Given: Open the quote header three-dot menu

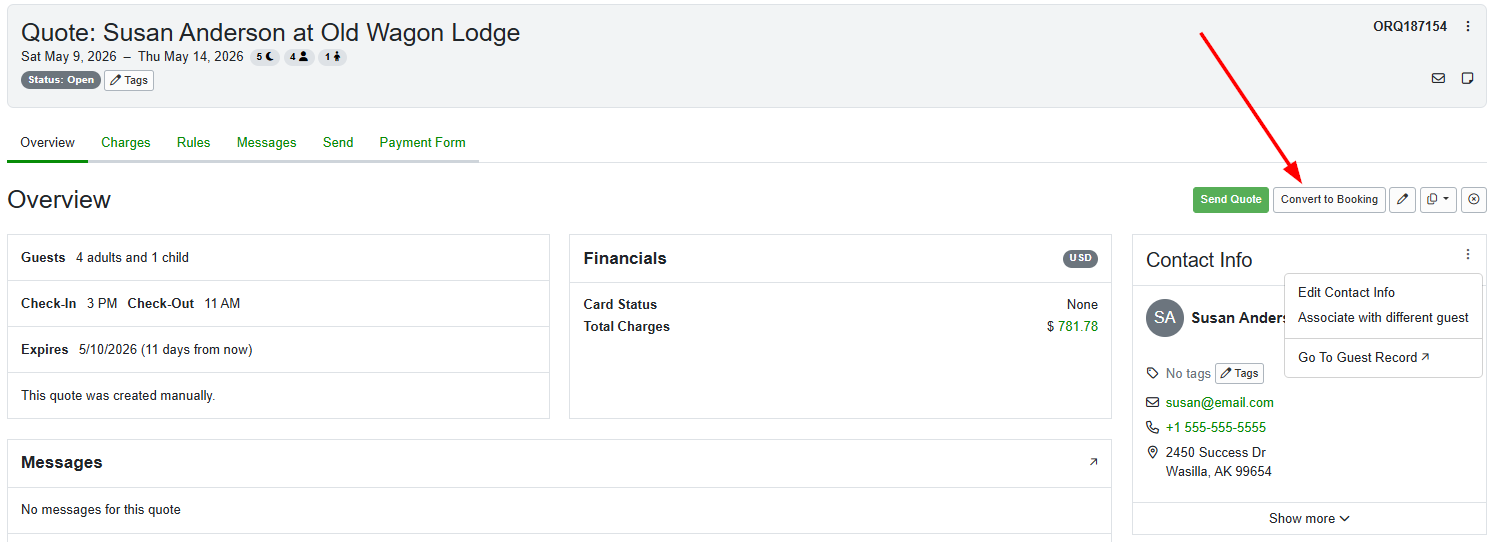Looking at the screenshot, I should pyautogui.click(x=1468, y=27).
